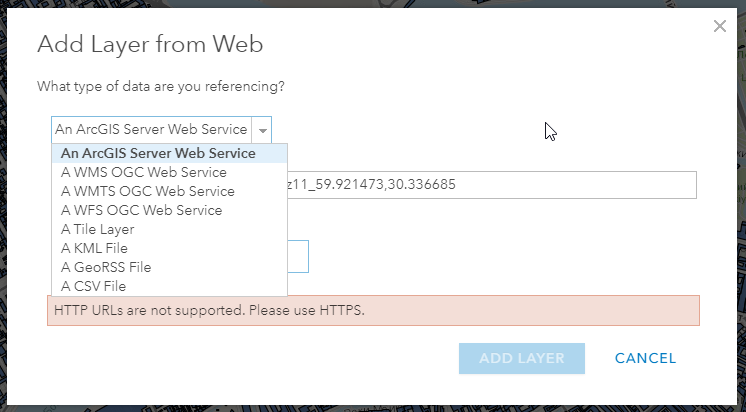
Task: Choose A WMS OGC Web Service
Action: [x=143, y=173]
